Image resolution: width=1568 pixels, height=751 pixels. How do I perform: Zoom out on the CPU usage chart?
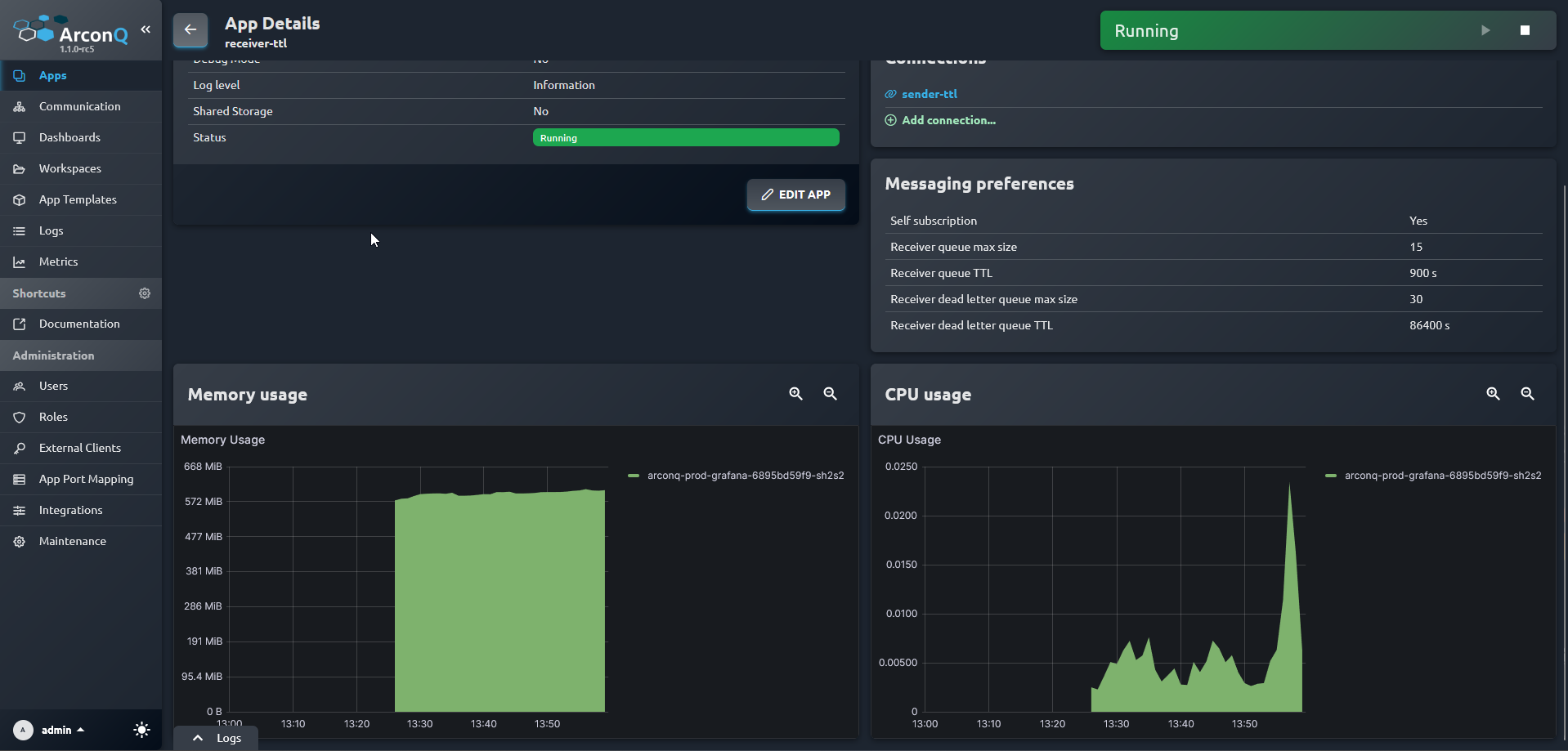pyautogui.click(x=1527, y=394)
